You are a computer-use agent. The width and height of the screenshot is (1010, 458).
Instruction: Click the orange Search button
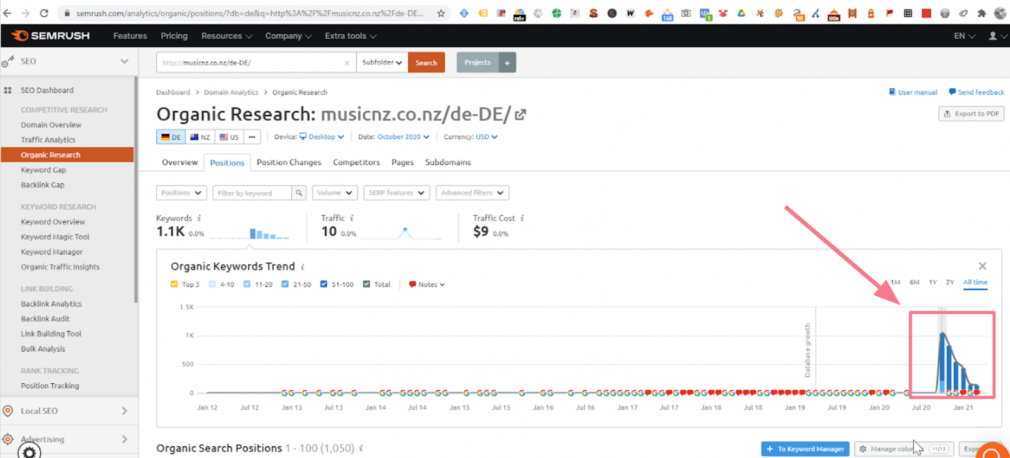426,62
